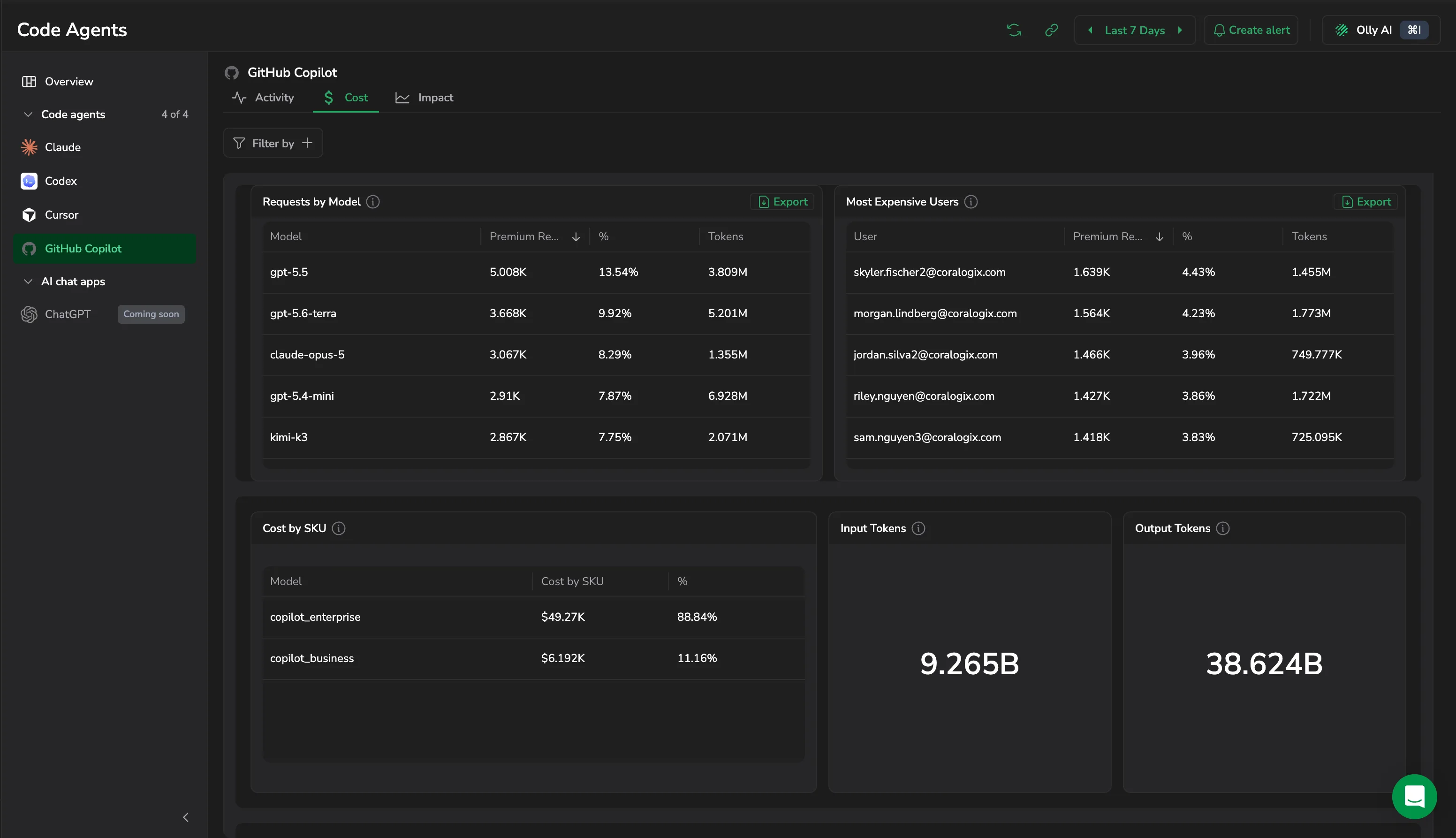Sort Requests by Model by % column

(603, 236)
